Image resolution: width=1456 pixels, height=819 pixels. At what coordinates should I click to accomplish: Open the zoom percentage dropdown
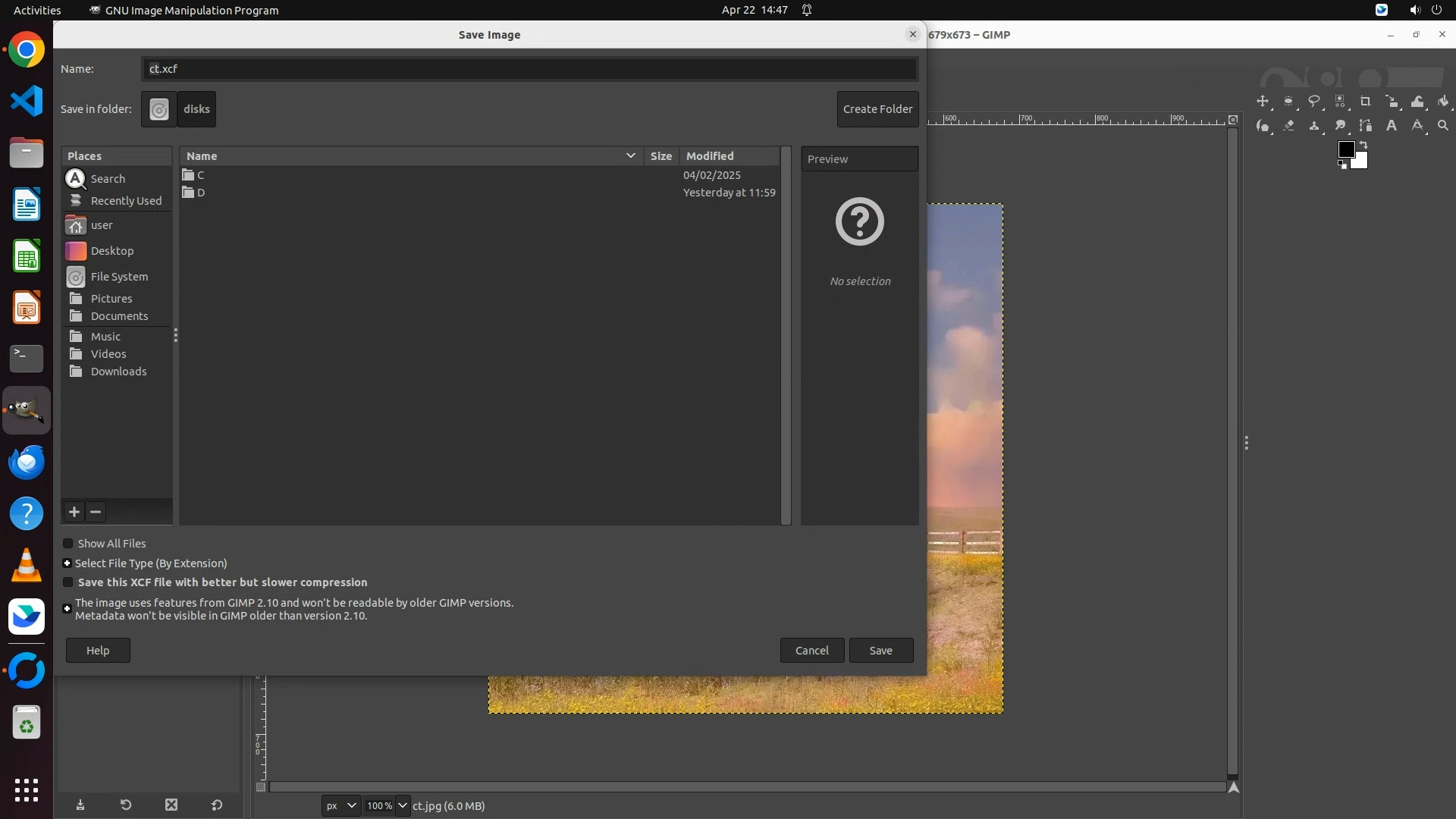(403, 805)
